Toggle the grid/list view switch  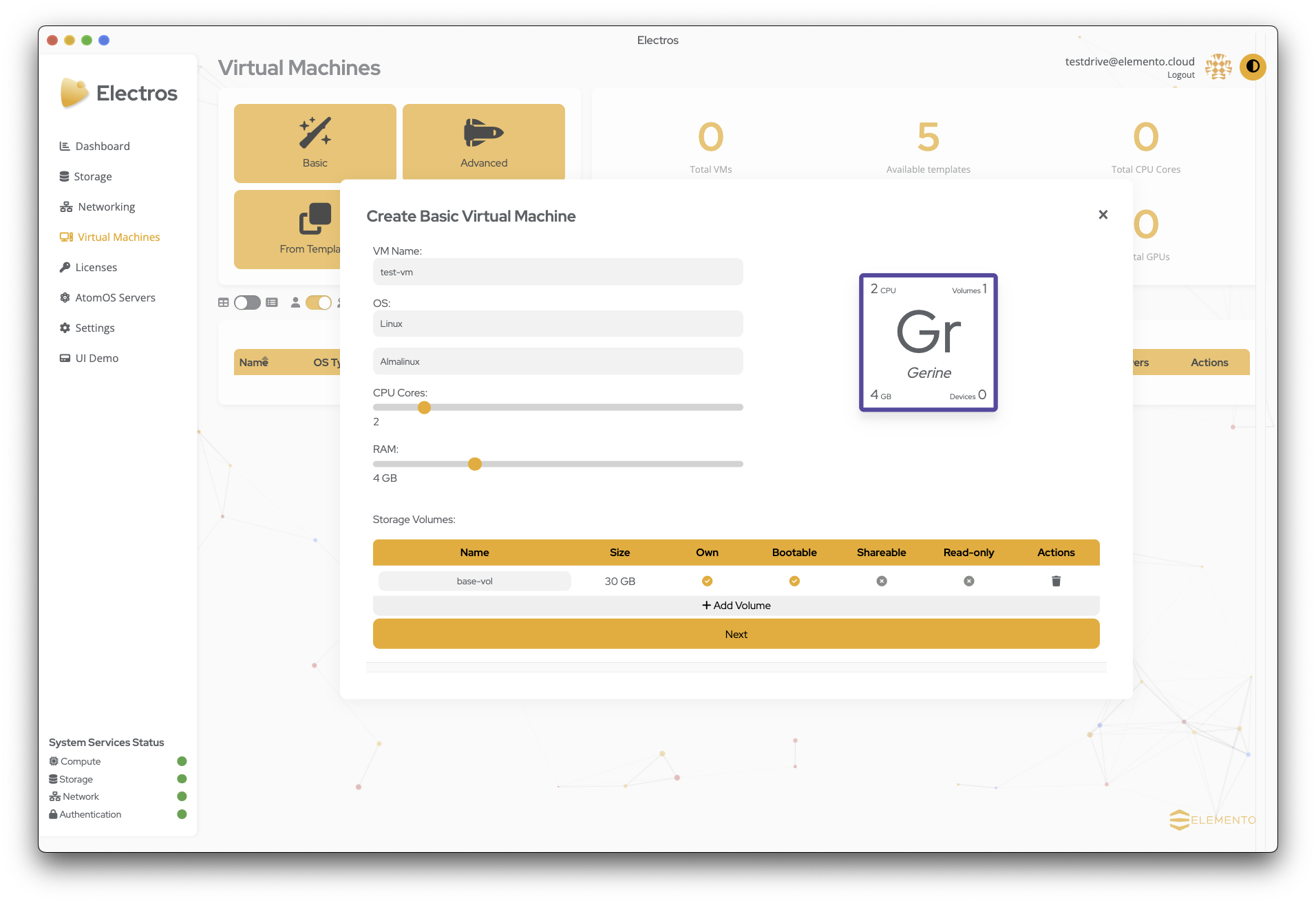(247, 302)
